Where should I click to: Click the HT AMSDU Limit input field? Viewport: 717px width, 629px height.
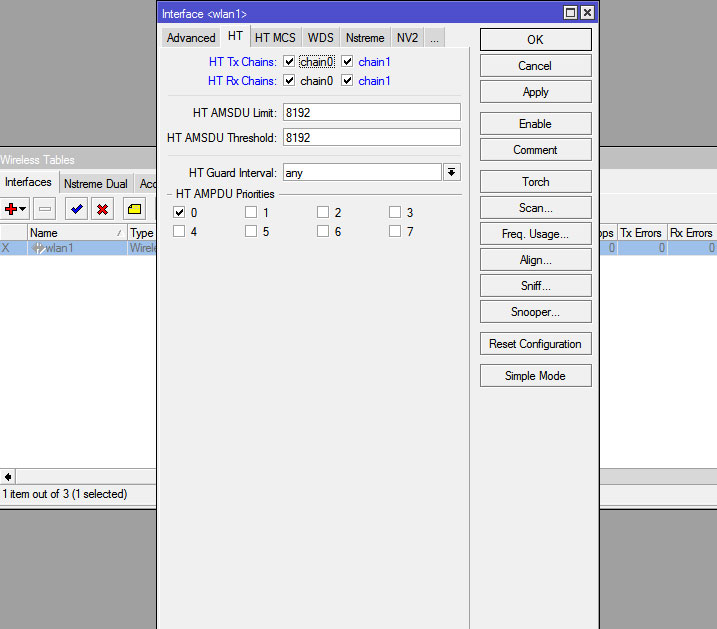[372, 113]
